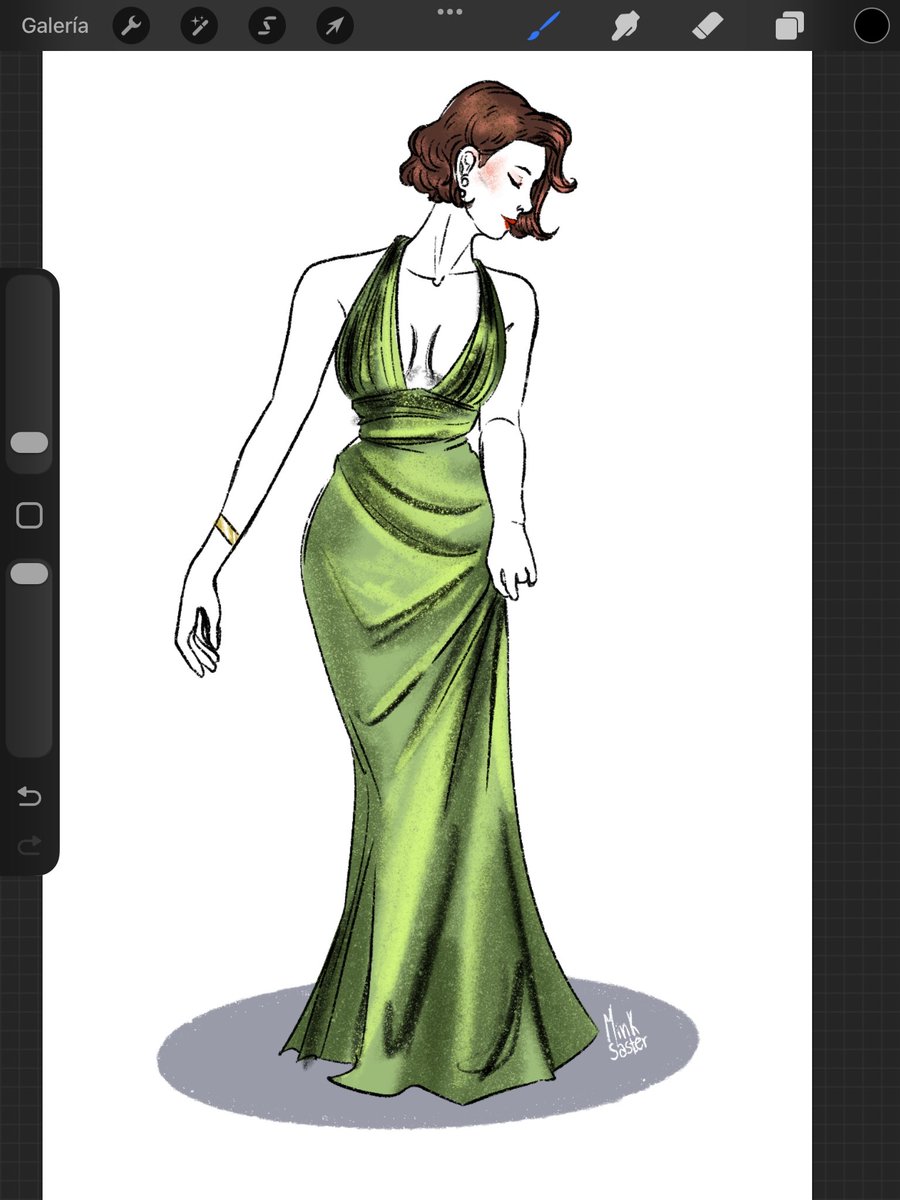Tap the three dots at top center

click(x=450, y=12)
